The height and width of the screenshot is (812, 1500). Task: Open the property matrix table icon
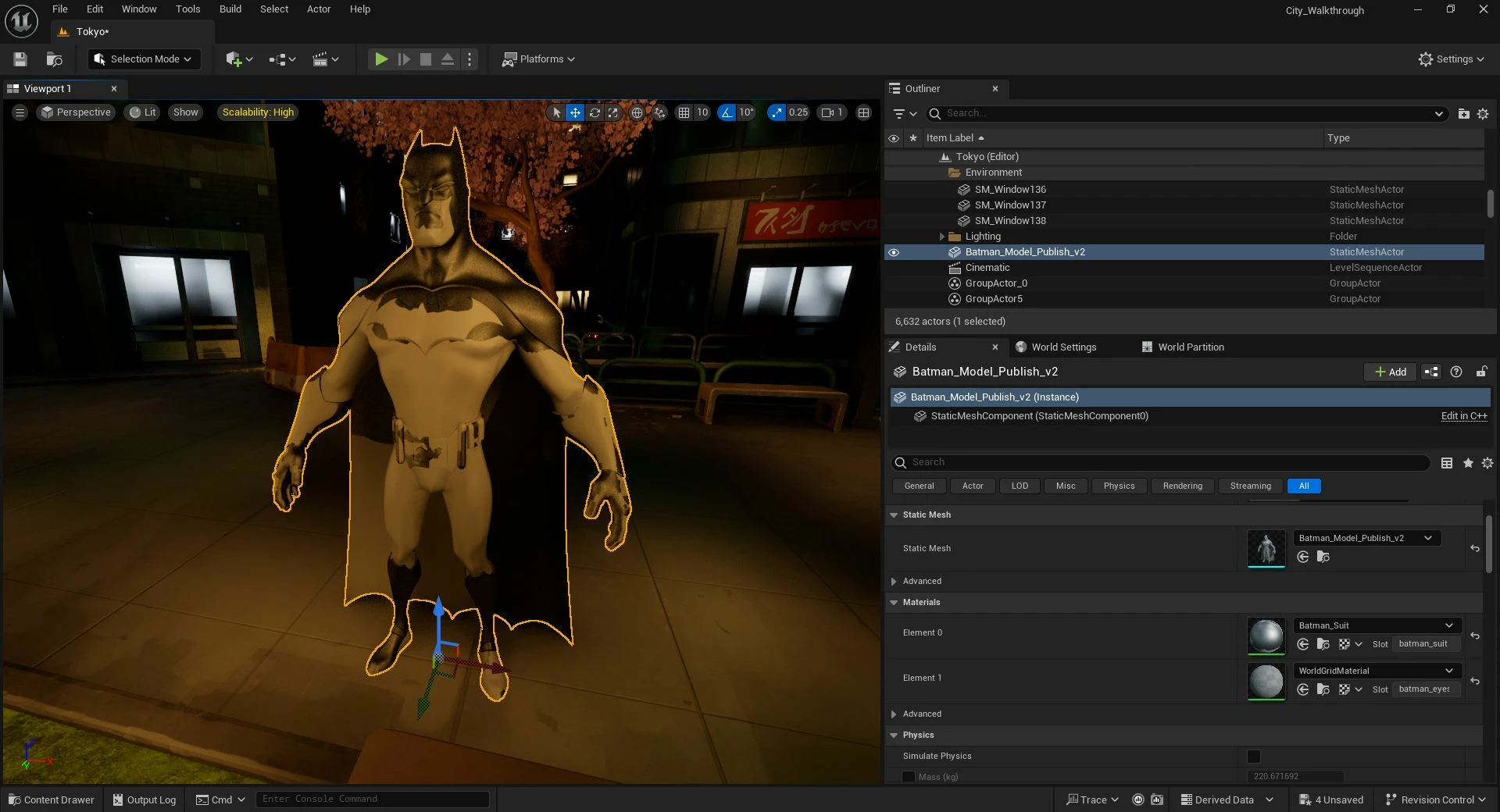(1447, 463)
